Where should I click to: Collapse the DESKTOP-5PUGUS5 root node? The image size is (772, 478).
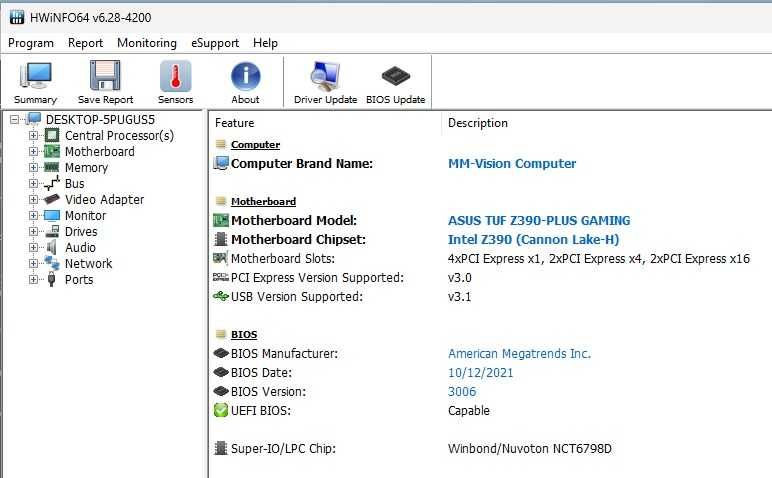(14, 120)
